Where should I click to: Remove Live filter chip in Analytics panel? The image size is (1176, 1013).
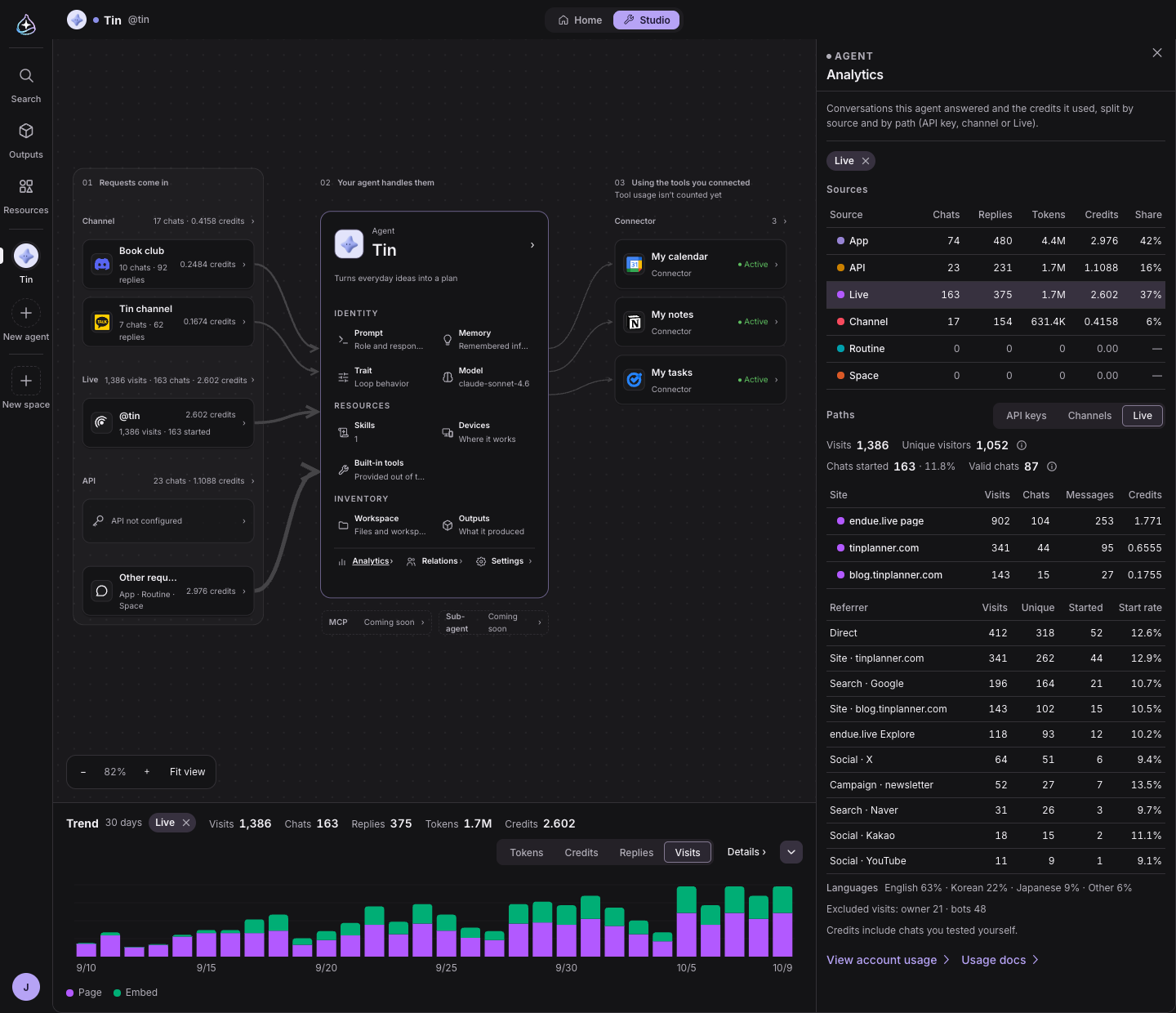coord(866,161)
